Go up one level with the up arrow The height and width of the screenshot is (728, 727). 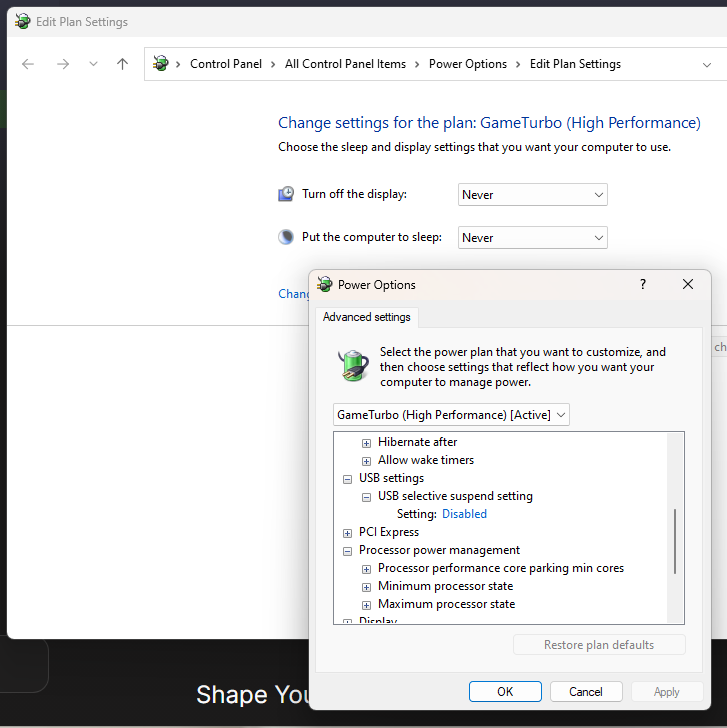(123, 64)
